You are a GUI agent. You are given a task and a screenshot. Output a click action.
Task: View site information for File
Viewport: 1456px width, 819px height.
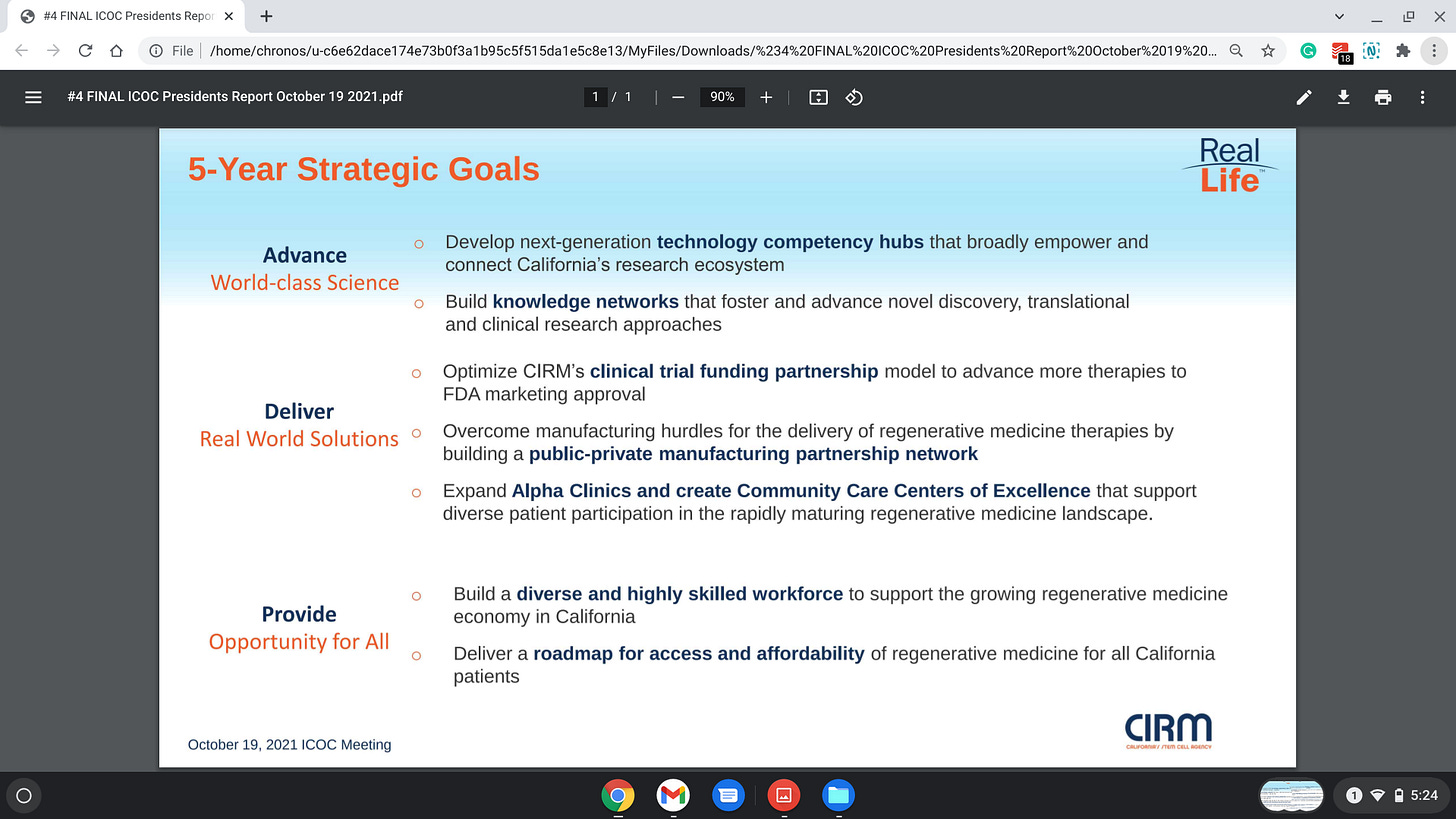[x=171, y=50]
